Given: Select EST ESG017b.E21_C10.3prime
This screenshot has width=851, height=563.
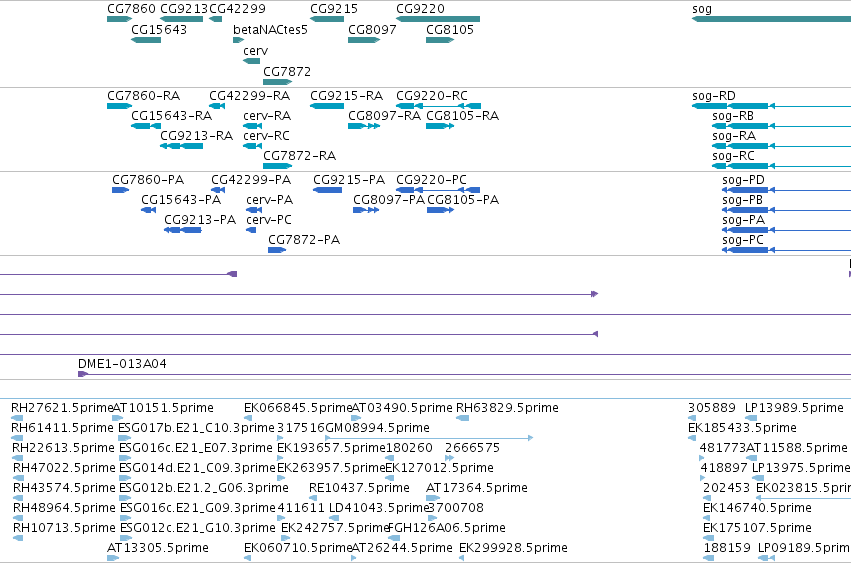Looking at the screenshot, I should pyautogui.click(x=196, y=428).
